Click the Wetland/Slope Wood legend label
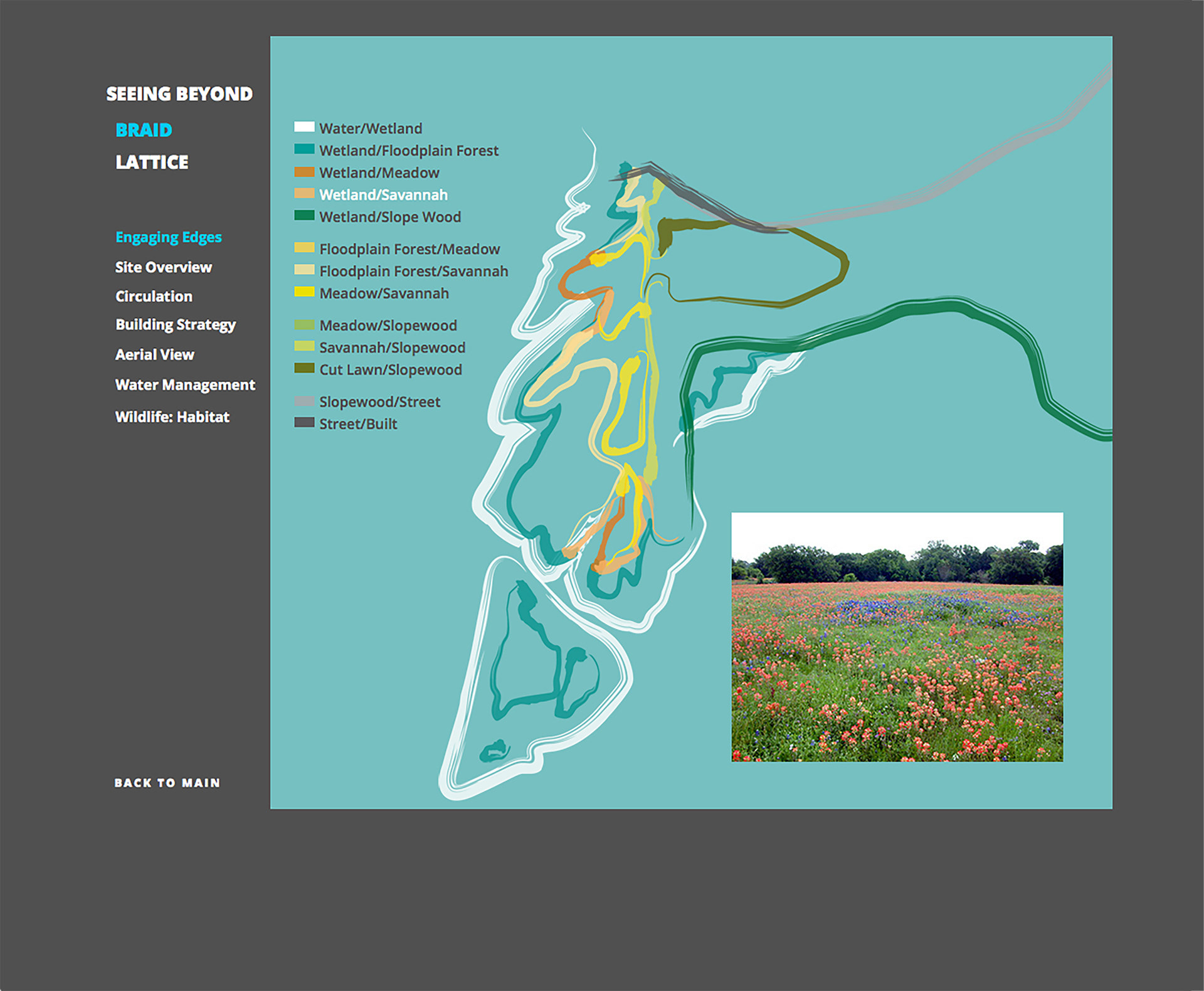Screen dimensions: 1204x991 click(x=389, y=217)
